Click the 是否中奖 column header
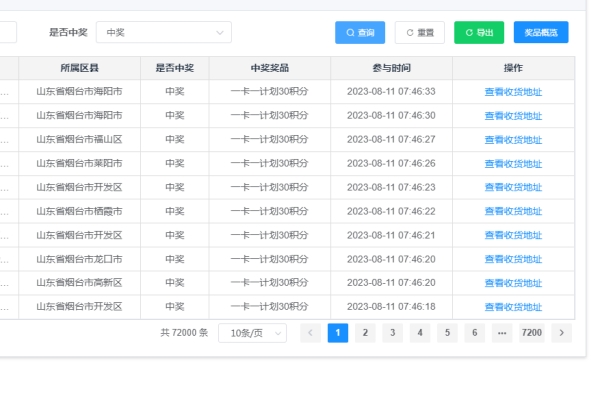This screenshot has height=394, width=600. click(x=174, y=68)
